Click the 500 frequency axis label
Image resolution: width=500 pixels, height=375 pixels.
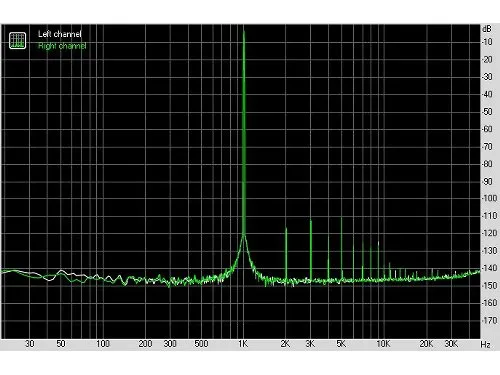pyautogui.click(x=201, y=344)
